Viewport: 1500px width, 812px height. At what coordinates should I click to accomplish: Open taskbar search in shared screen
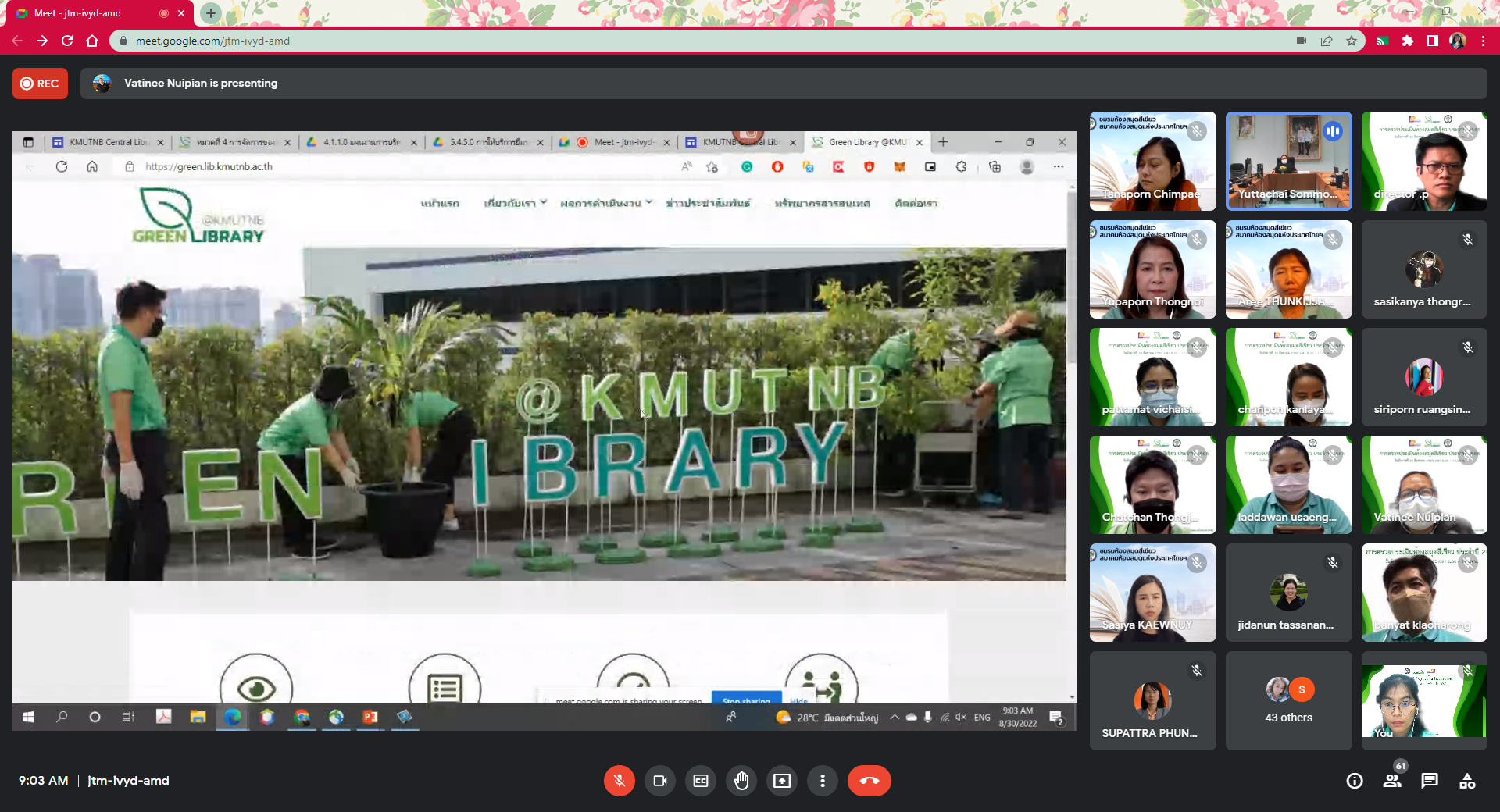[62, 717]
